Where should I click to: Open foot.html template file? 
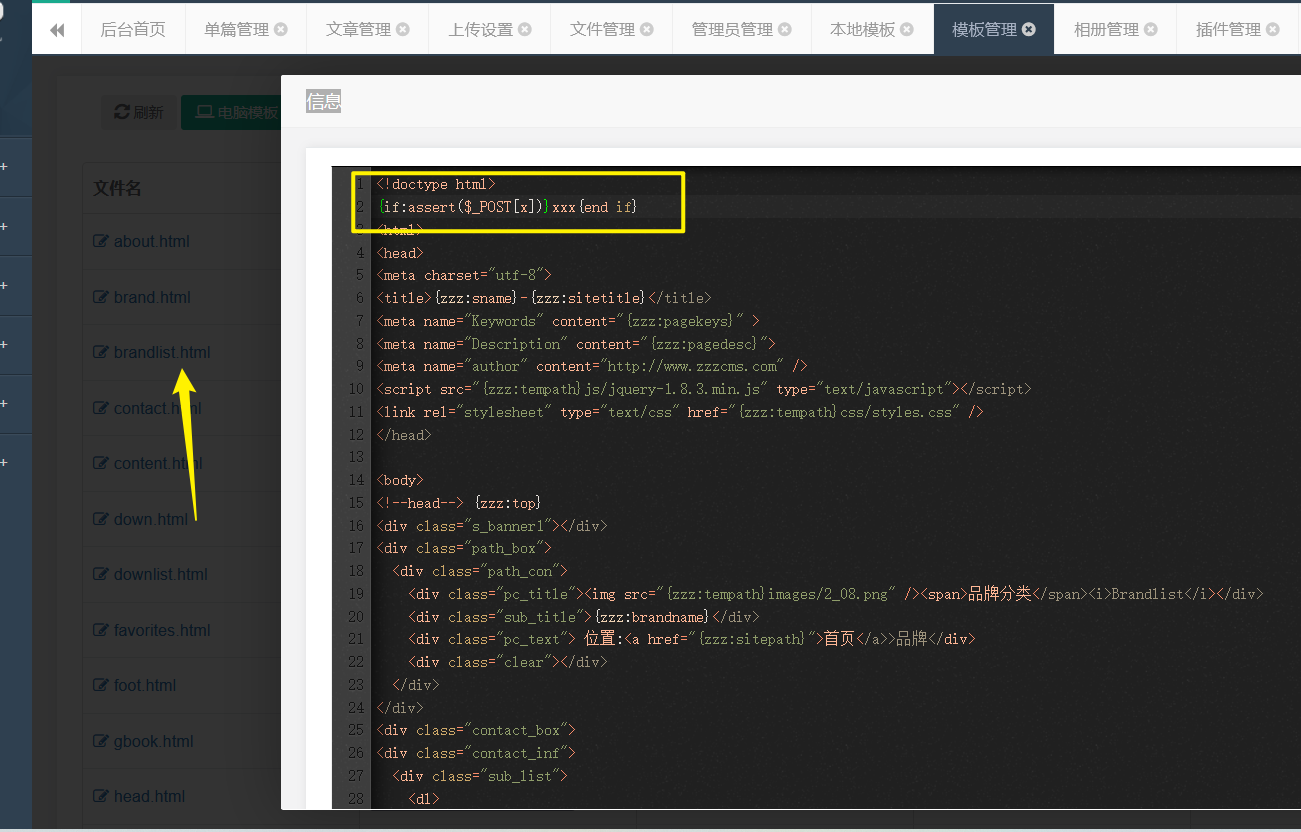pyautogui.click(x=145, y=685)
